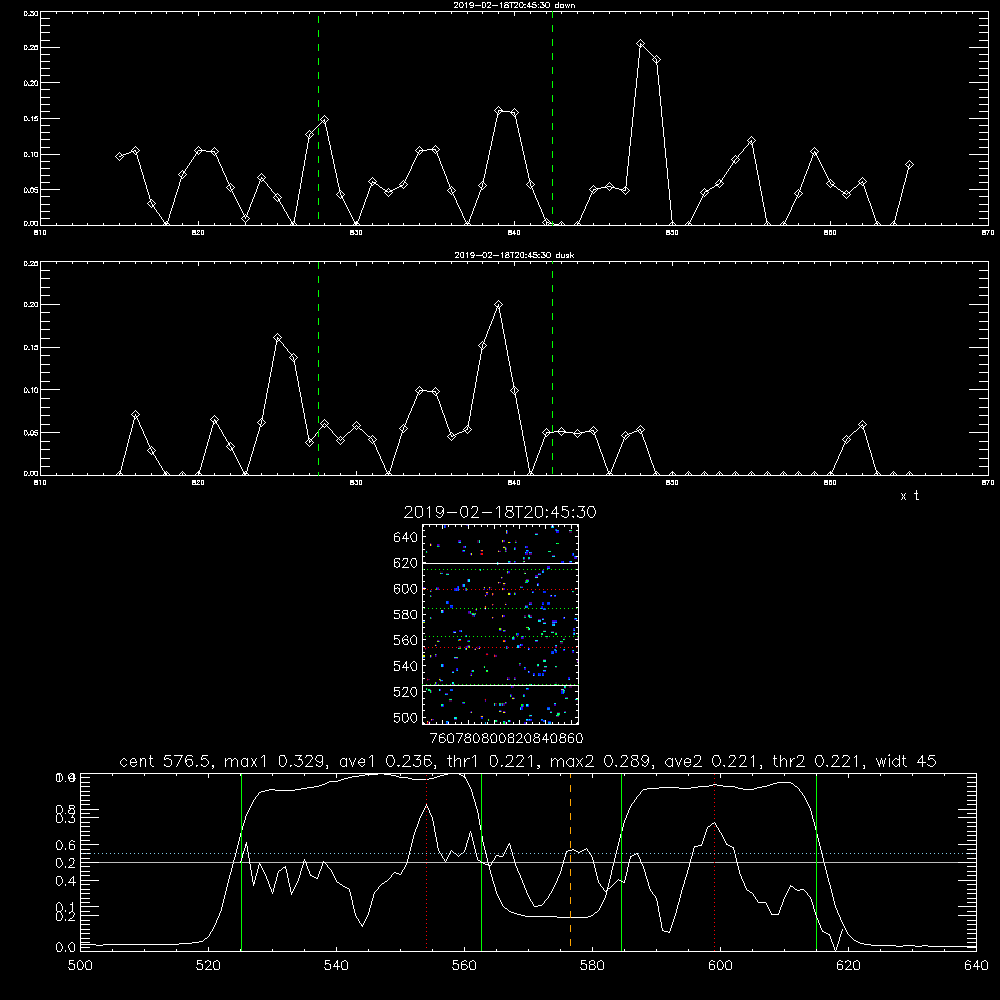Click the "500" label on scatter image y-axis
The image size is (1000, 1000).
[x=405, y=717]
